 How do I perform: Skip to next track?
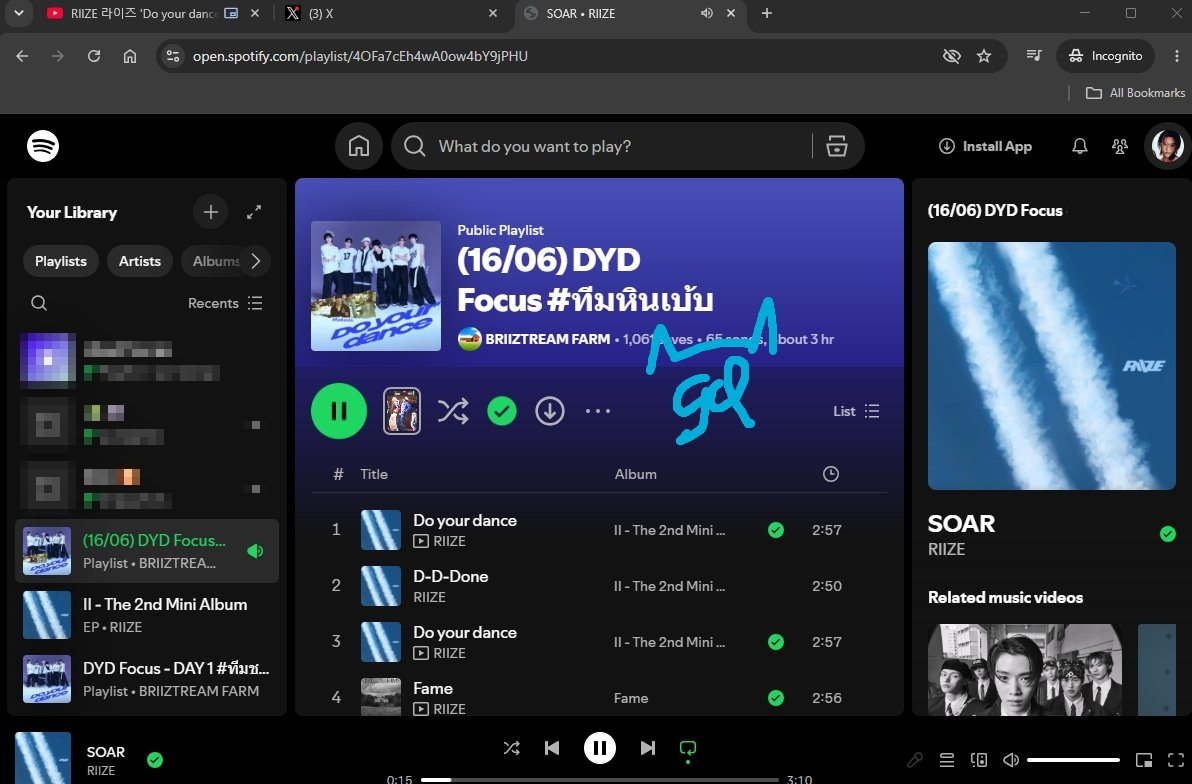(x=648, y=748)
